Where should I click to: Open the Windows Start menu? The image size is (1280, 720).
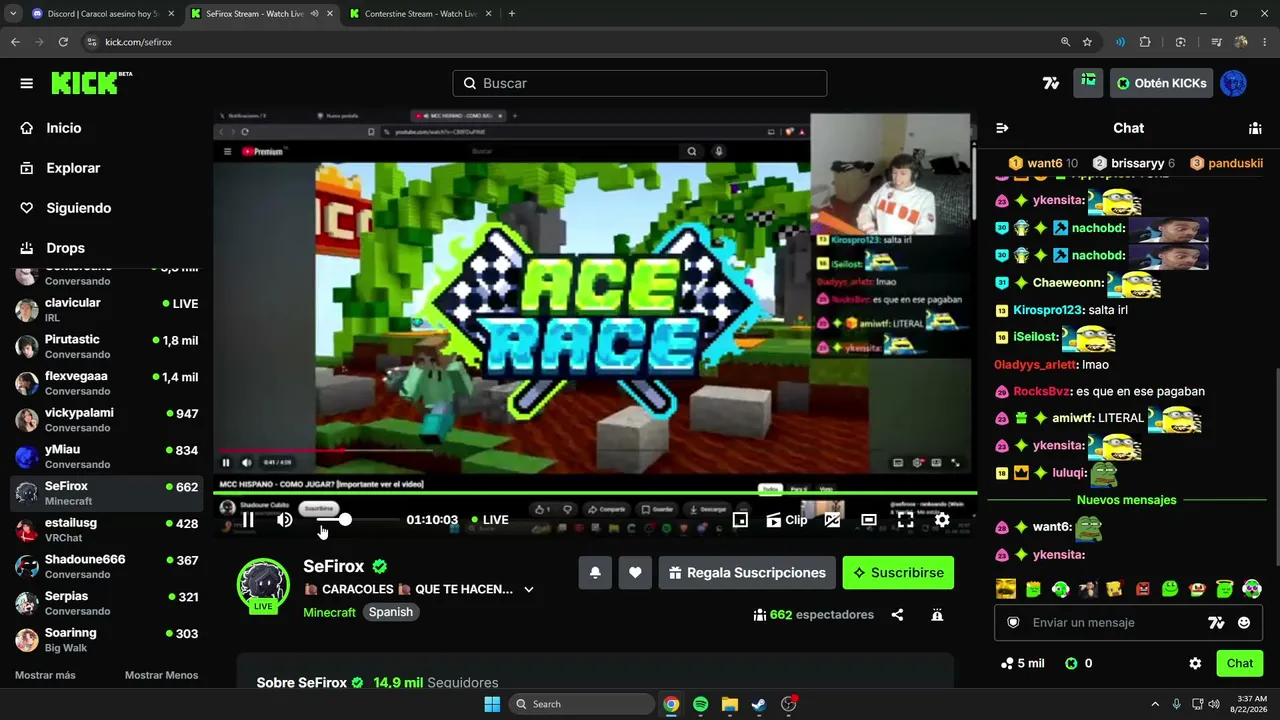click(x=492, y=704)
